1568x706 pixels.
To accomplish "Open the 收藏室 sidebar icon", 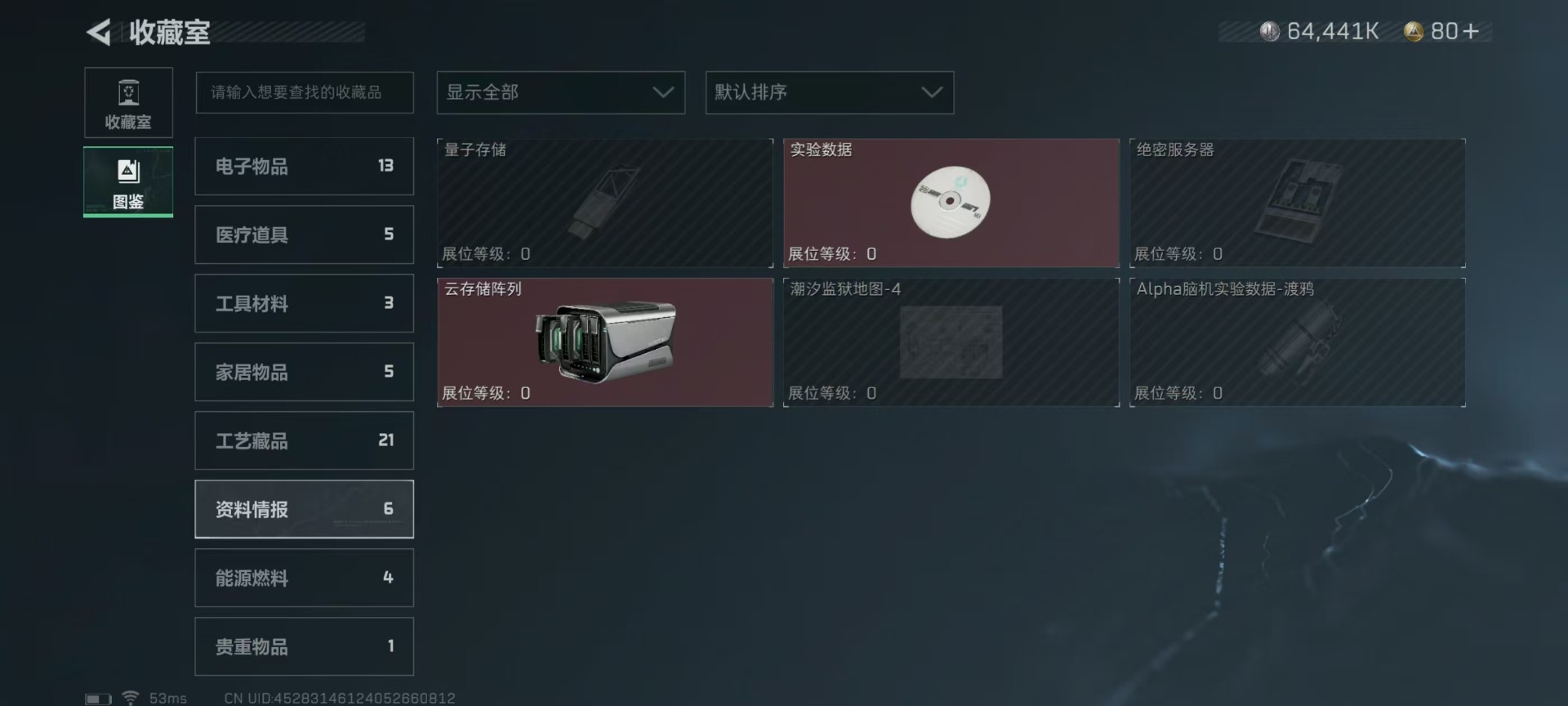I will click(128, 103).
